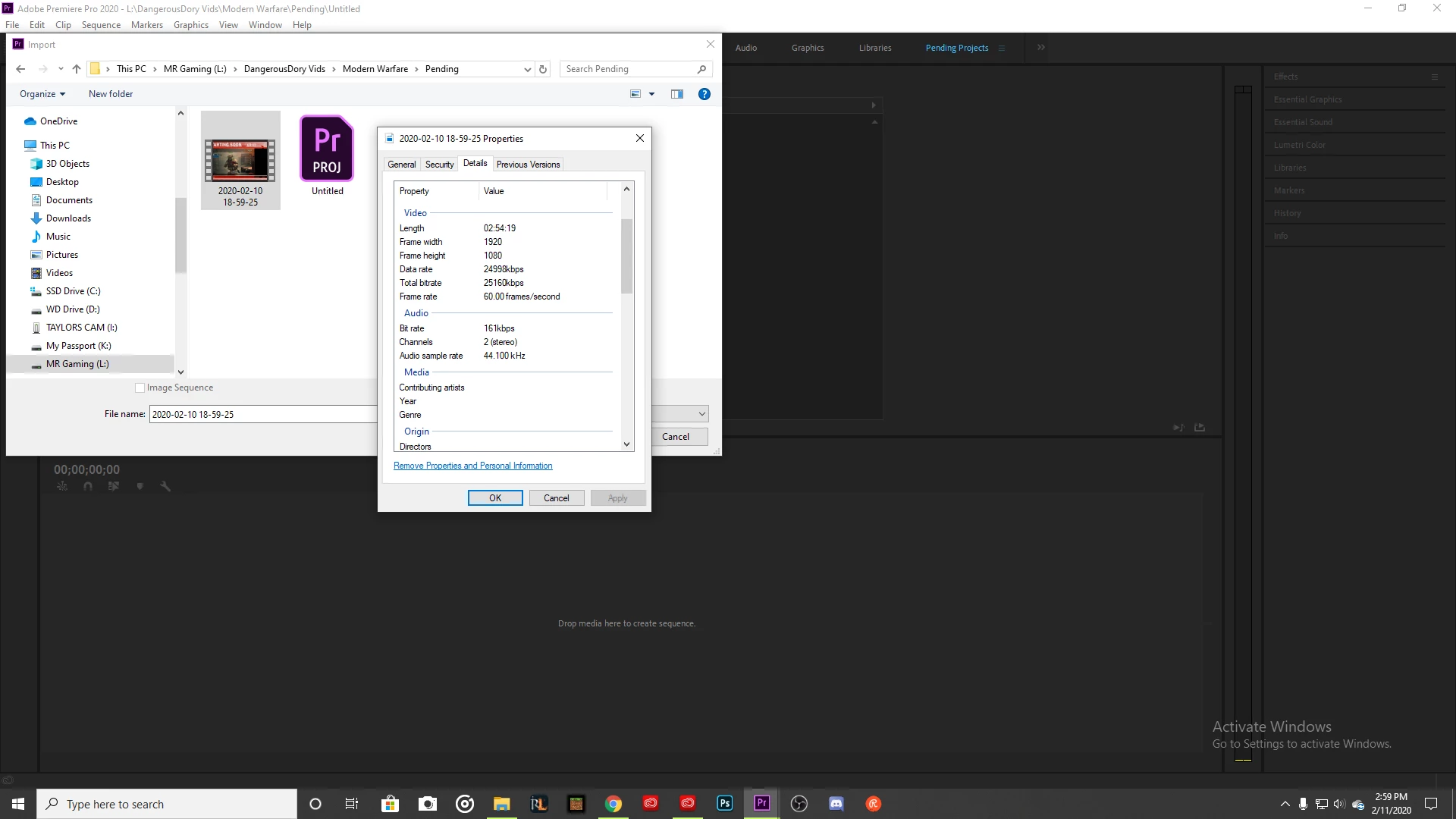The width and height of the screenshot is (1456, 819).
Task: Open Google Chrome from the taskbar
Action: click(613, 804)
